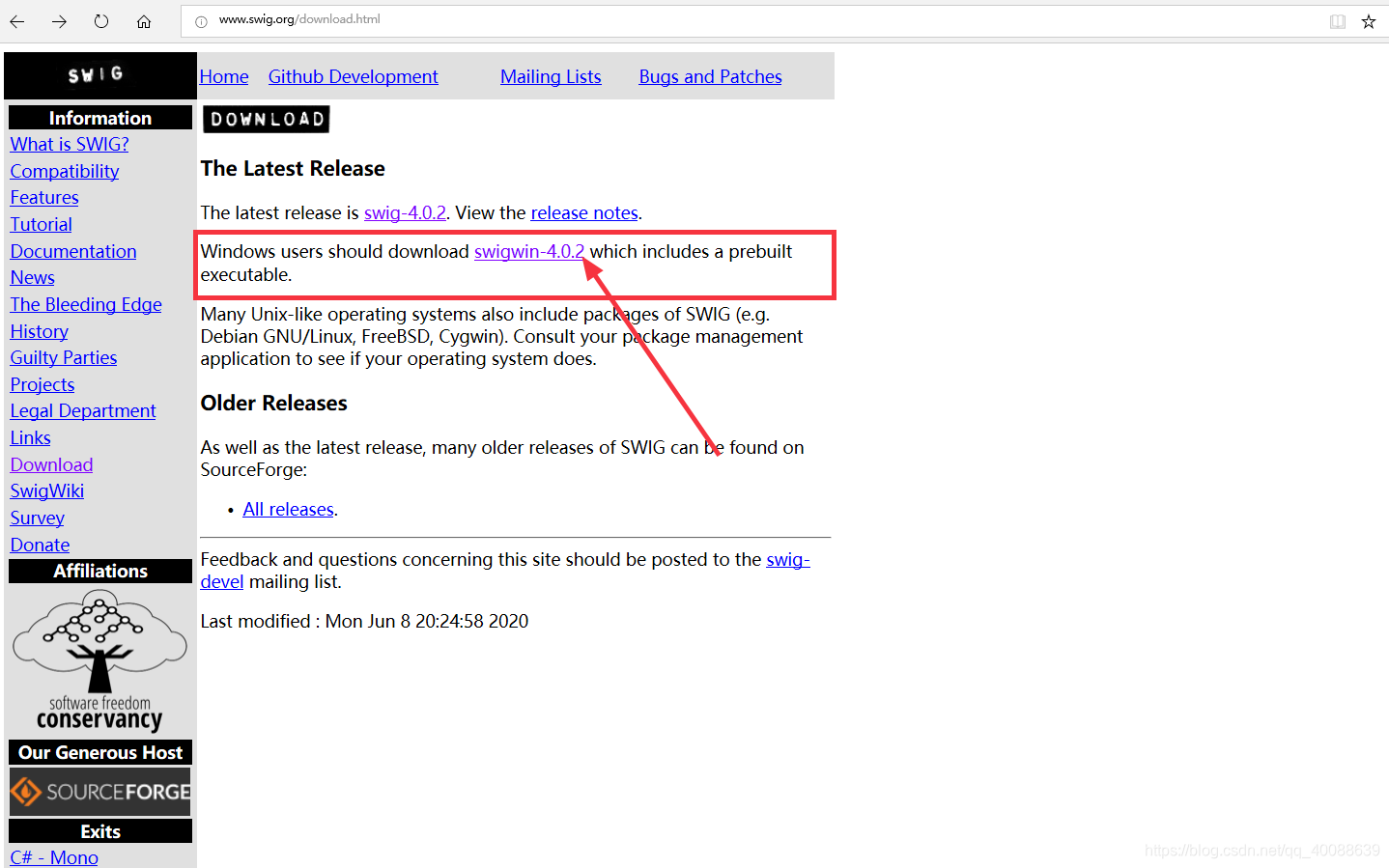
Task: Open the C# - Mono exit link
Action: click(54, 857)
